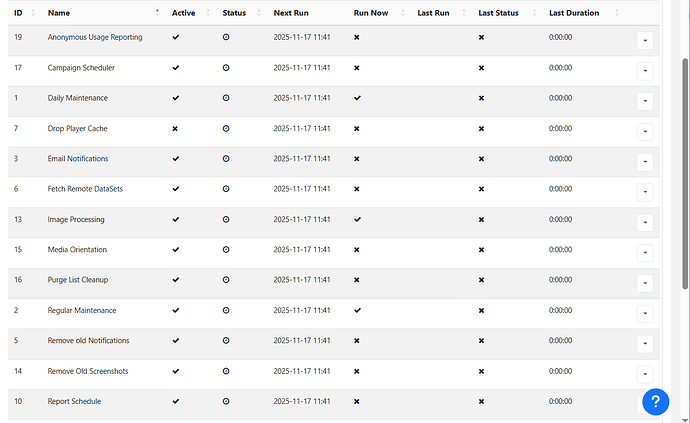690x423 pixels.
Task: Click Last Status cross for Report Schedule
Action: (482, 402)
